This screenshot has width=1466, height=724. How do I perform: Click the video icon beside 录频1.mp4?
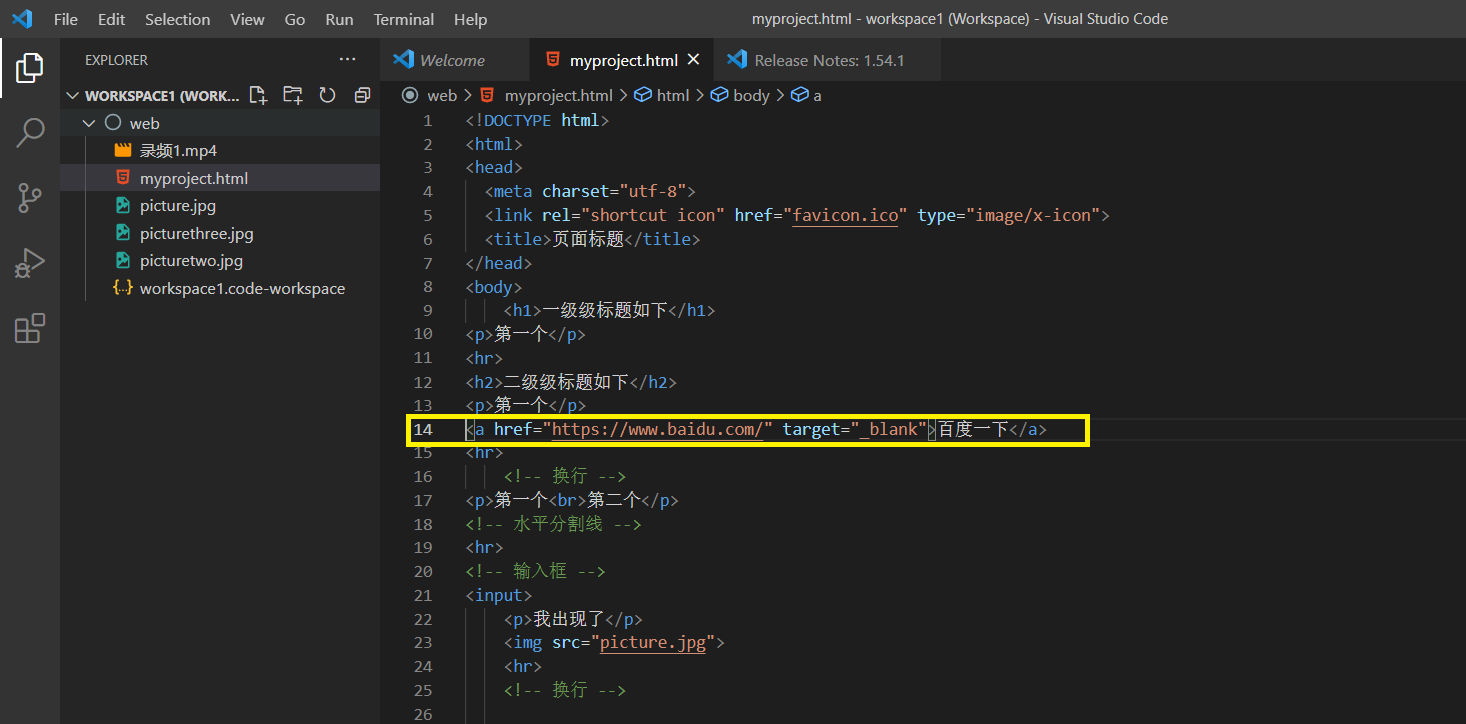tap(123, 151)
